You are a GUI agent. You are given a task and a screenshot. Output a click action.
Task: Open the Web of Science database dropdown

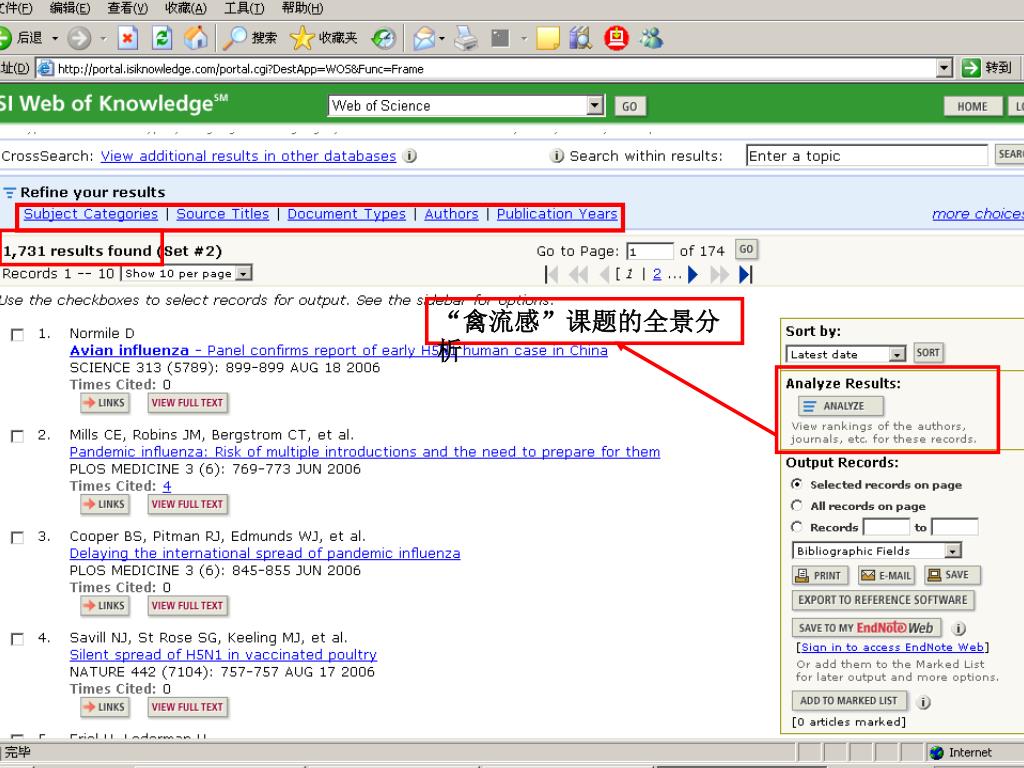[594, 105]
